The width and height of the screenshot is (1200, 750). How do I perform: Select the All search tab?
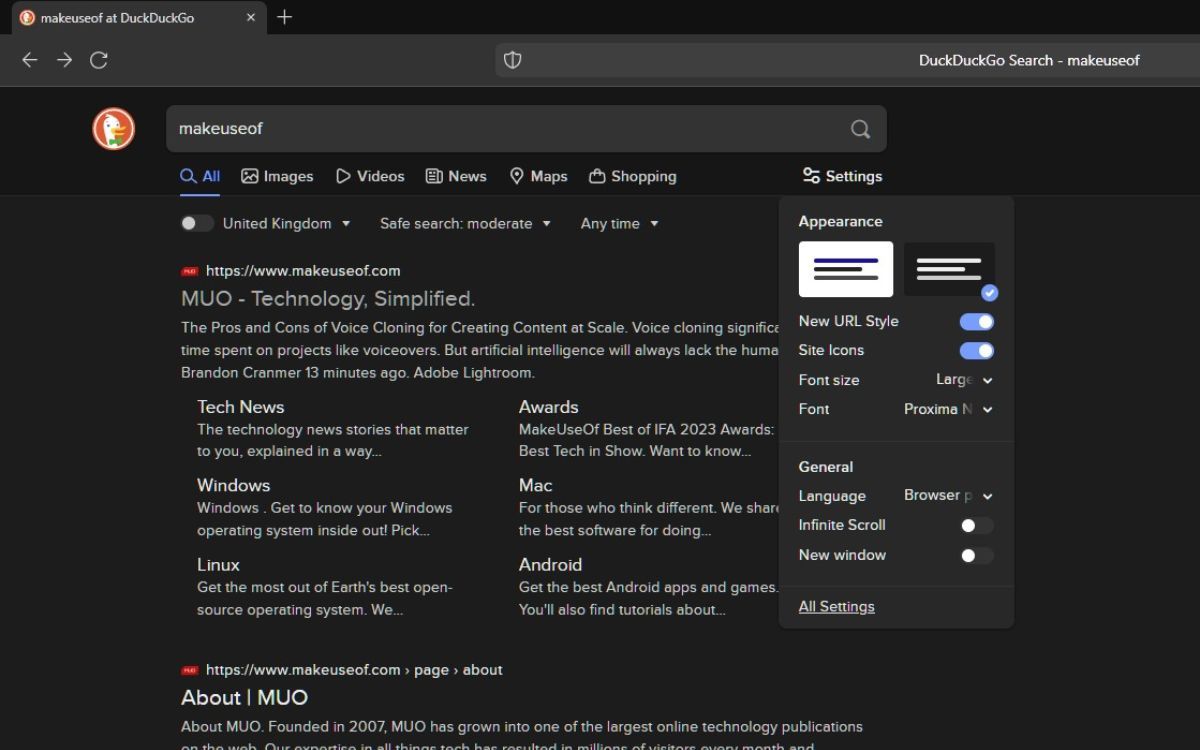coord(199,176)
